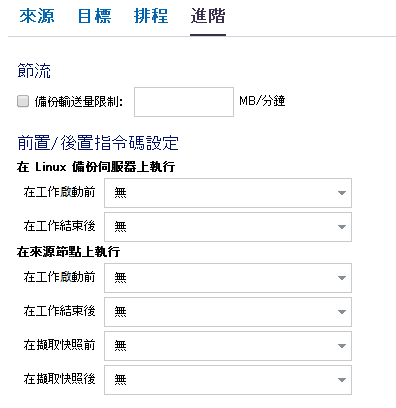Enable the 備份輸送量限制 checkbox
The width and height of the screenshot is (396, 408).
[23, 101]
